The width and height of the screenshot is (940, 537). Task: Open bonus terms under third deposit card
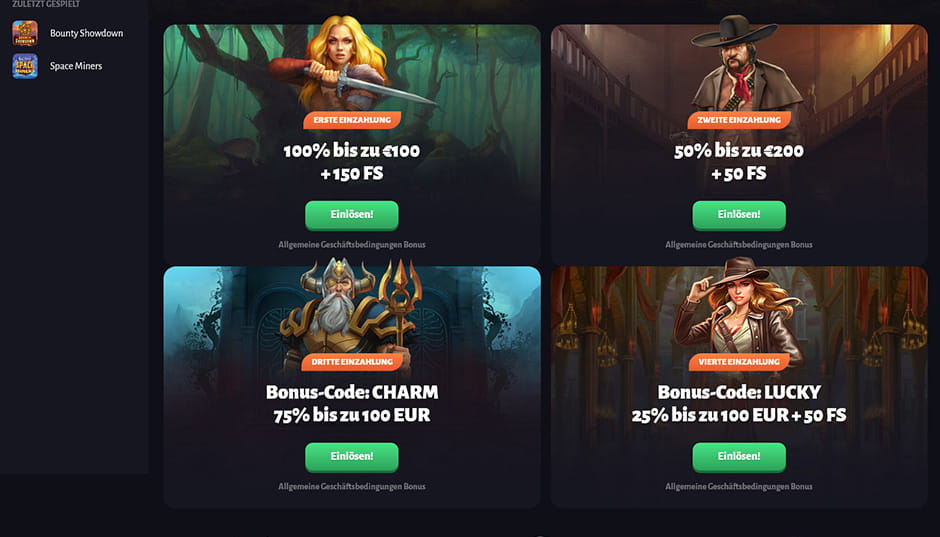pyautogui.click(x=352, y=487)
